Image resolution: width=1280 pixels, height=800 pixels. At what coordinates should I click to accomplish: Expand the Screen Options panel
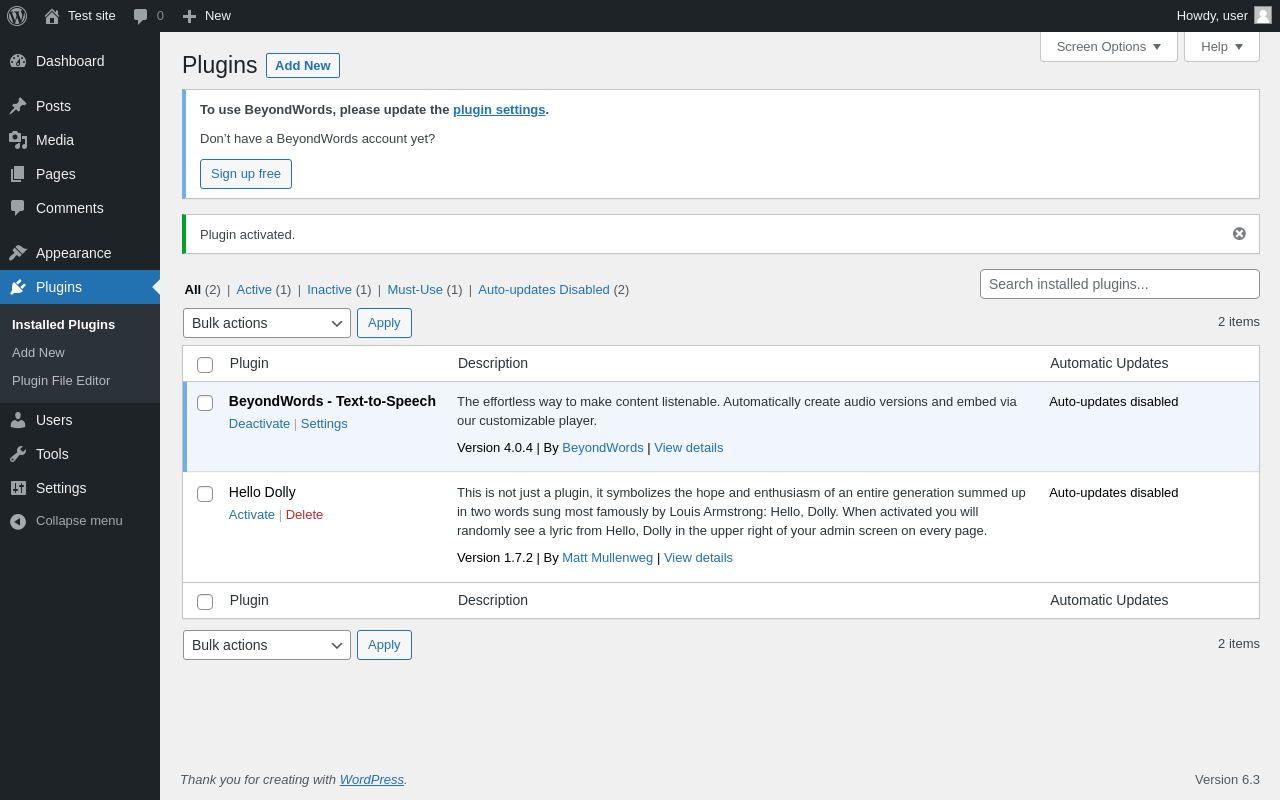[x=1108, y=46]
